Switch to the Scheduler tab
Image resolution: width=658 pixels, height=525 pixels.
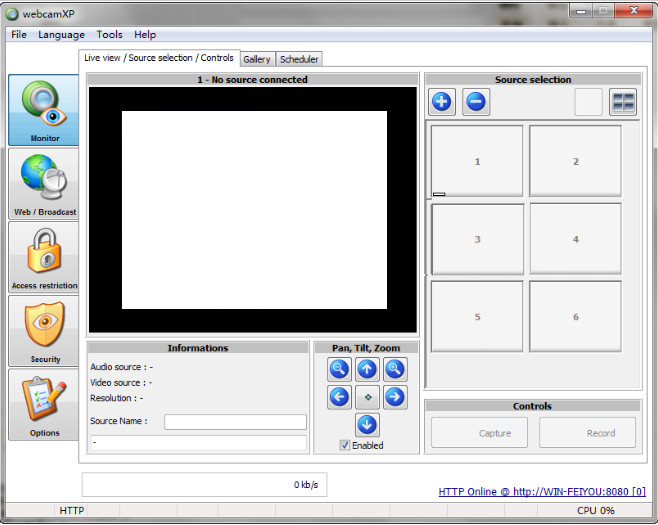[299, 59]
